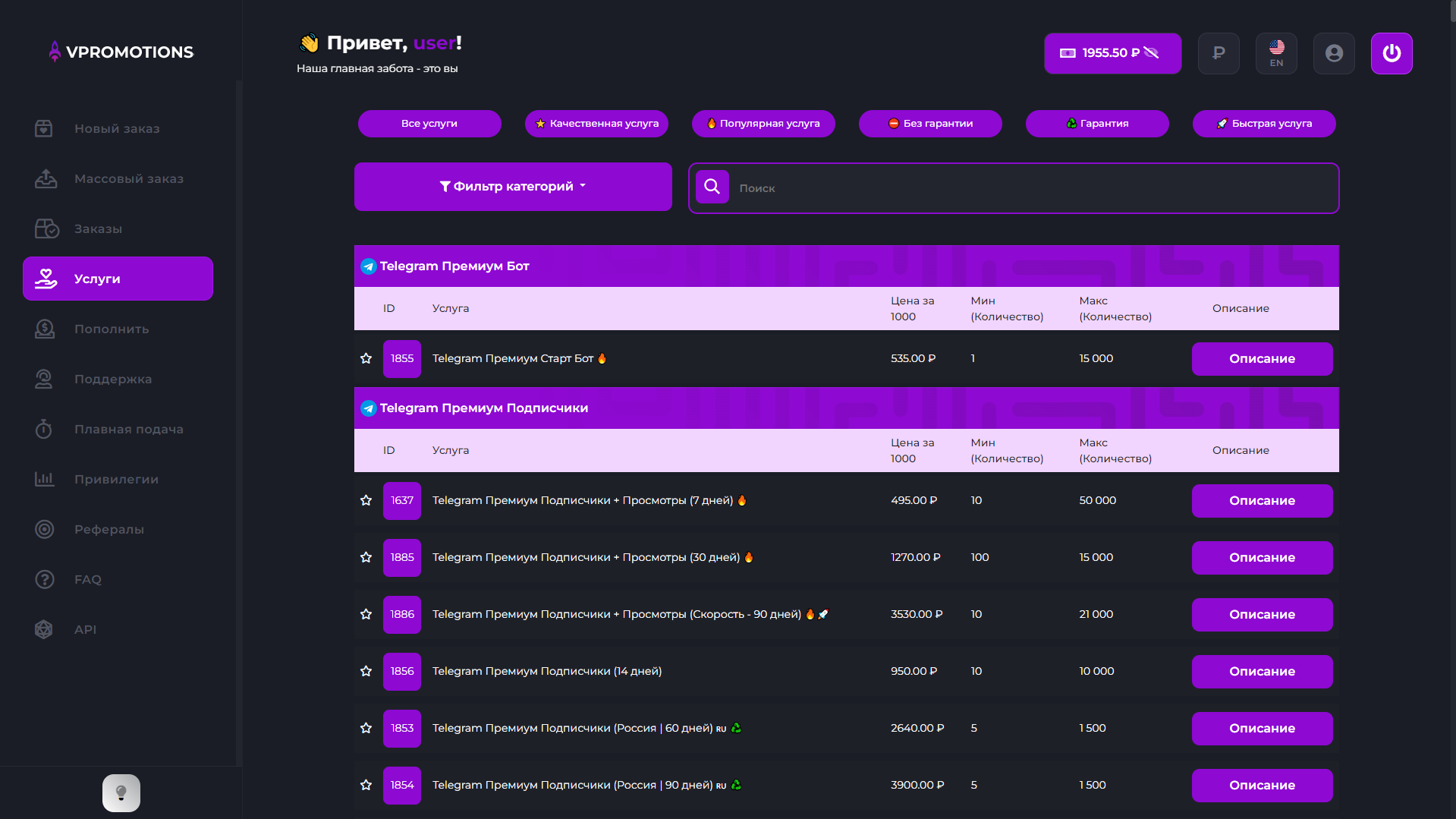The image size is (1456, 819).
Task: Expand the Фильтр категорий dropdown
Action: tap(513, 187)
